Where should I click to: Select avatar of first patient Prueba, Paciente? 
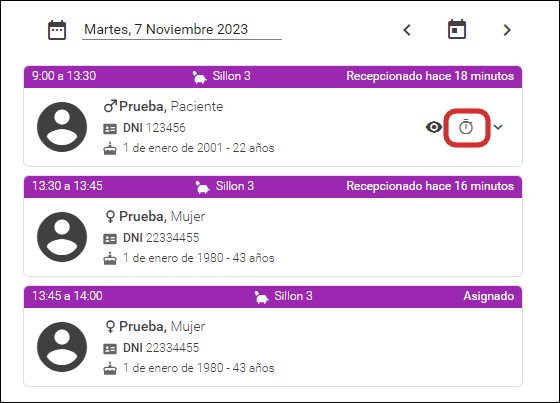tap(62, 127)
